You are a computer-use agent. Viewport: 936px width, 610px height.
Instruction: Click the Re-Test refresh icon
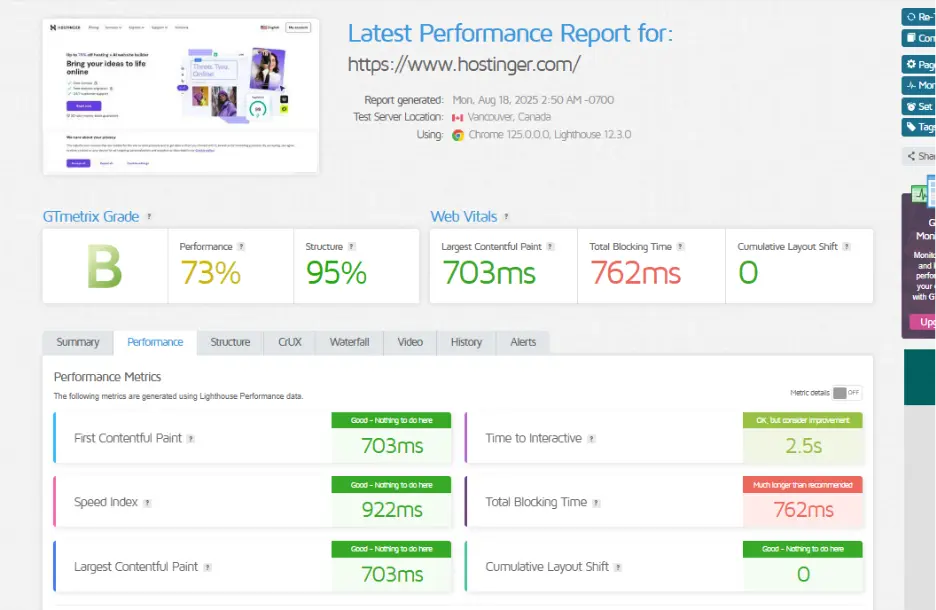[x=911, y=17]
